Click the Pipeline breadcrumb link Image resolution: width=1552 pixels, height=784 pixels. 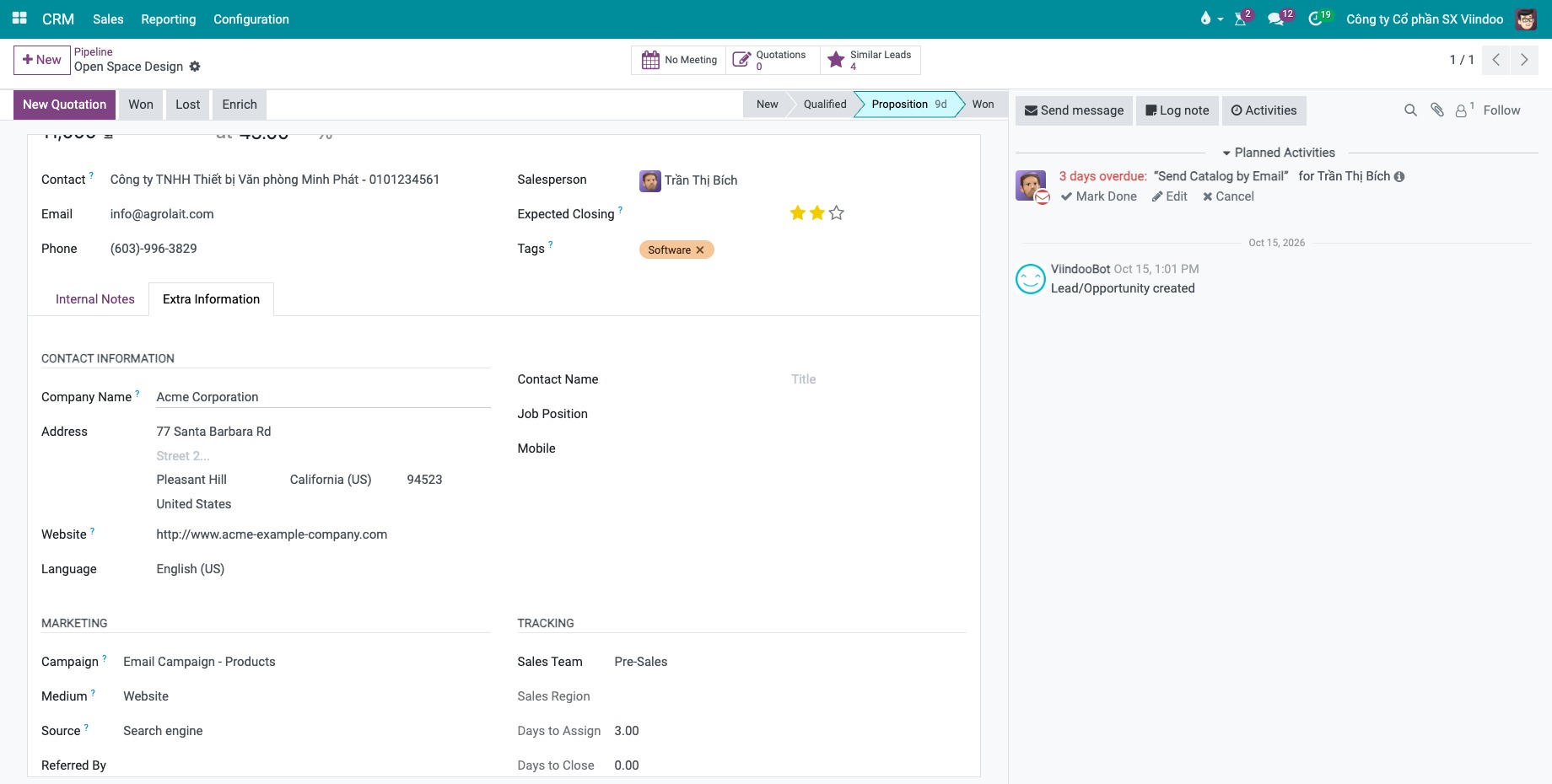pyautogui.click(x=93, y=52)
